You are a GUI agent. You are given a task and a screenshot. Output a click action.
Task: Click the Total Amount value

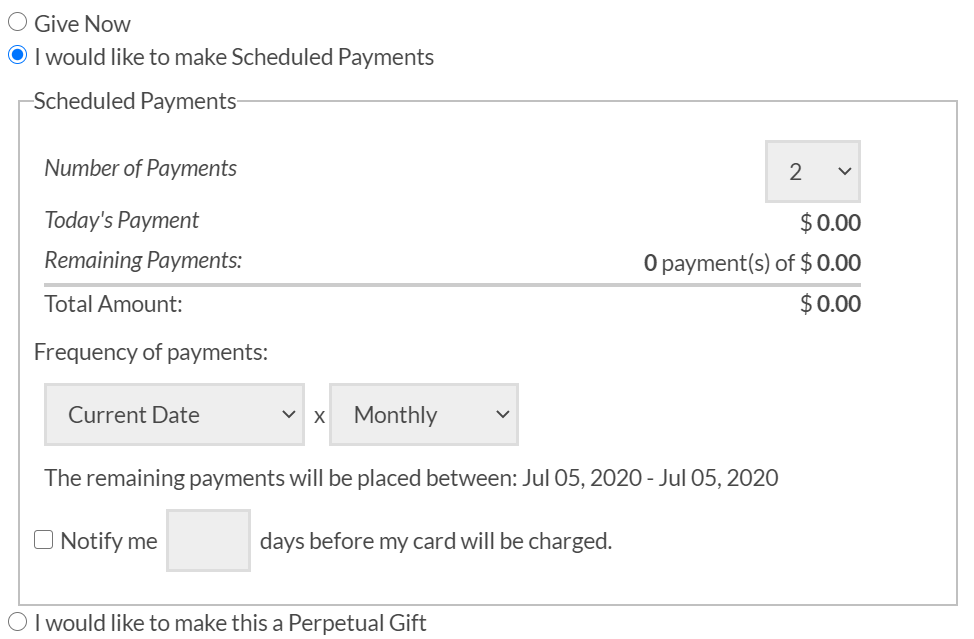[830, 304]
